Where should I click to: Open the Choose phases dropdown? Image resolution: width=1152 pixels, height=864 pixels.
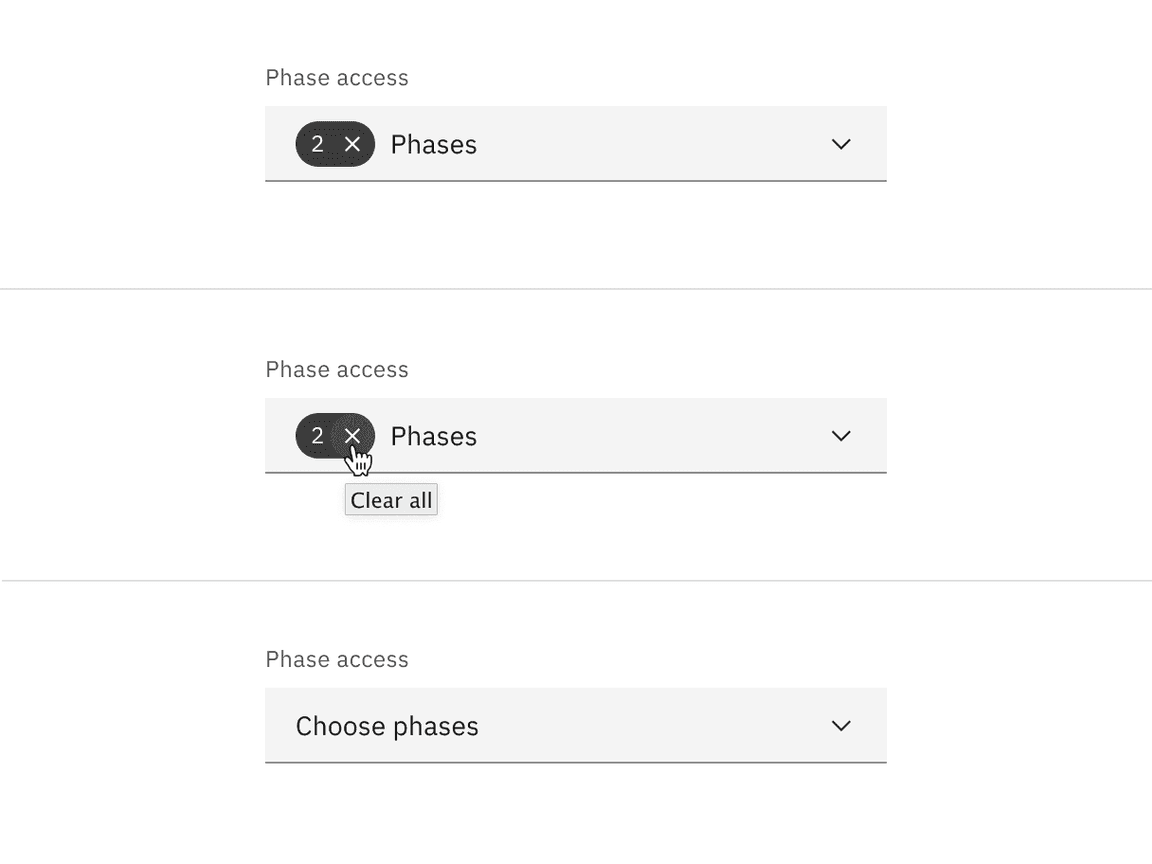[650, 725]
